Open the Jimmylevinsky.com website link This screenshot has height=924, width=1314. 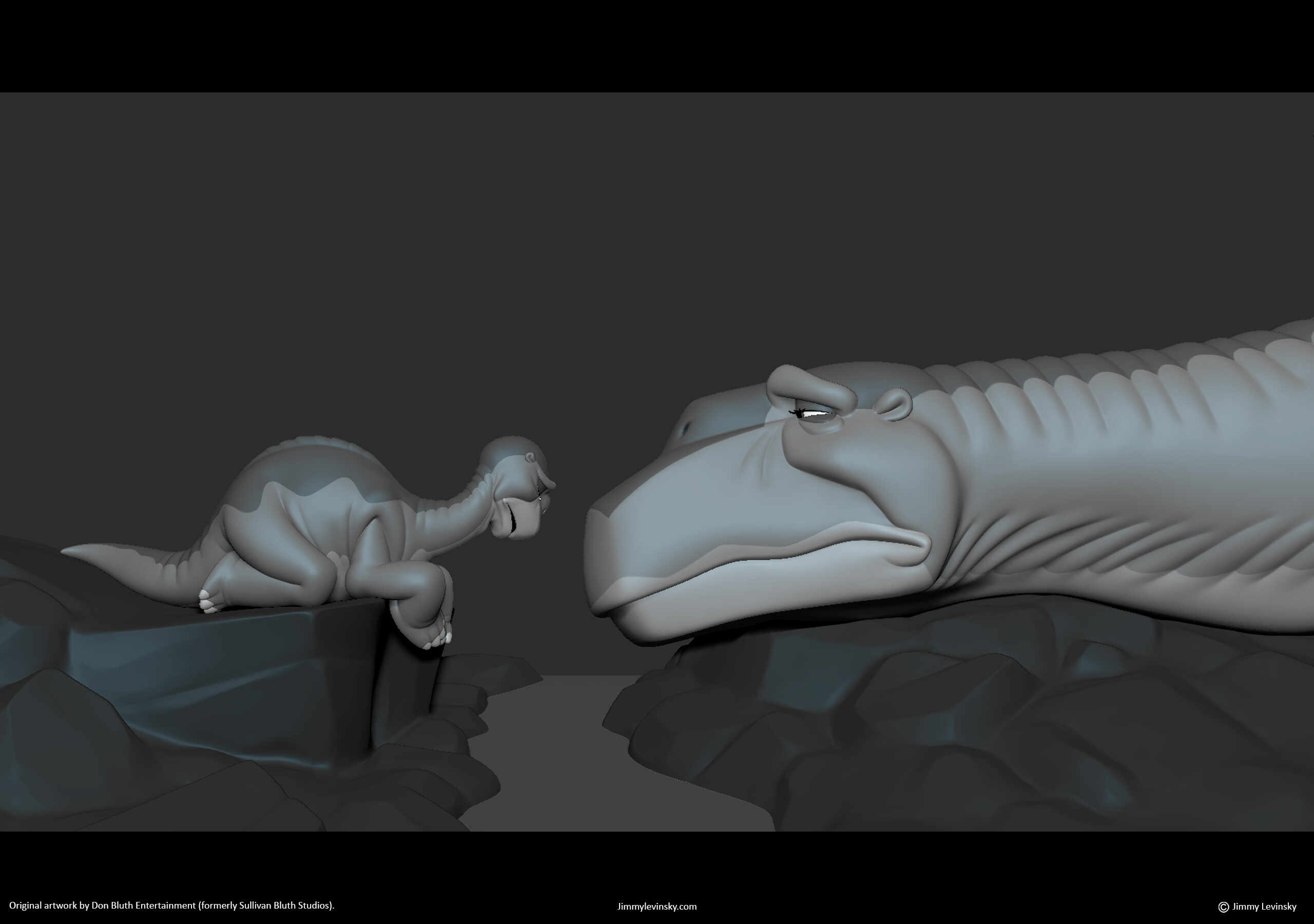[x=657, y=906]
